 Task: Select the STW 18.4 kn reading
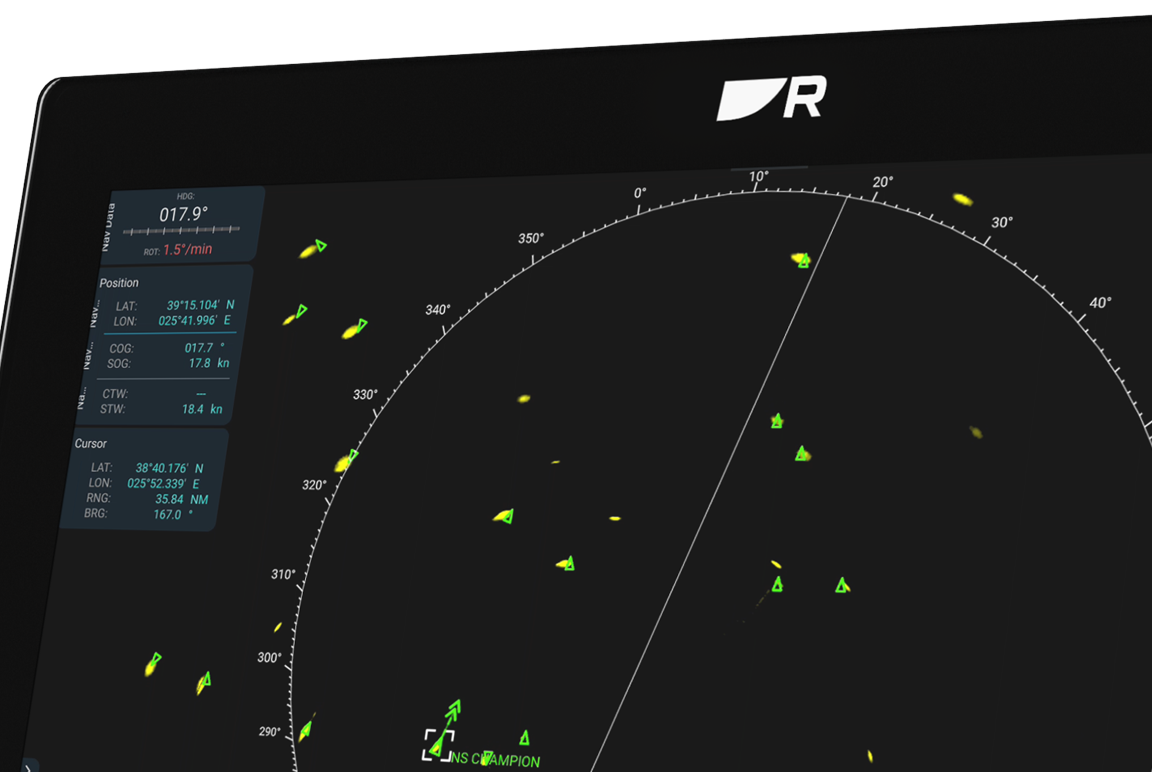pos(200,409)
